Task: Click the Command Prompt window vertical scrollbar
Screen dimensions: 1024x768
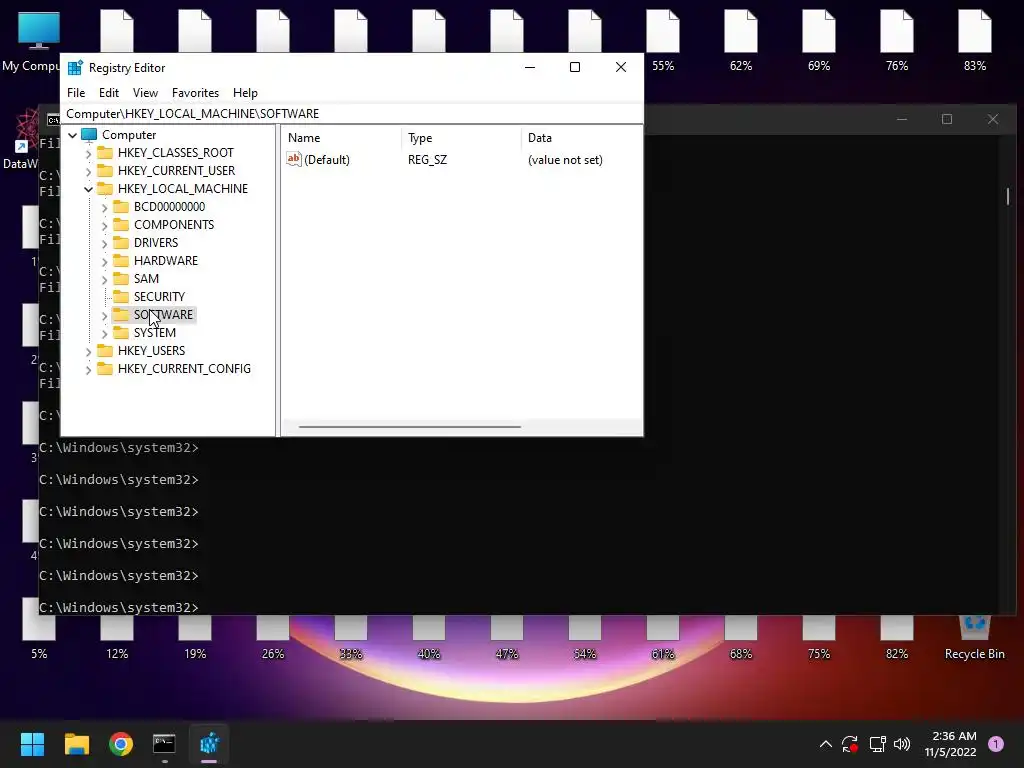Action: click(x=1008, y=196)
